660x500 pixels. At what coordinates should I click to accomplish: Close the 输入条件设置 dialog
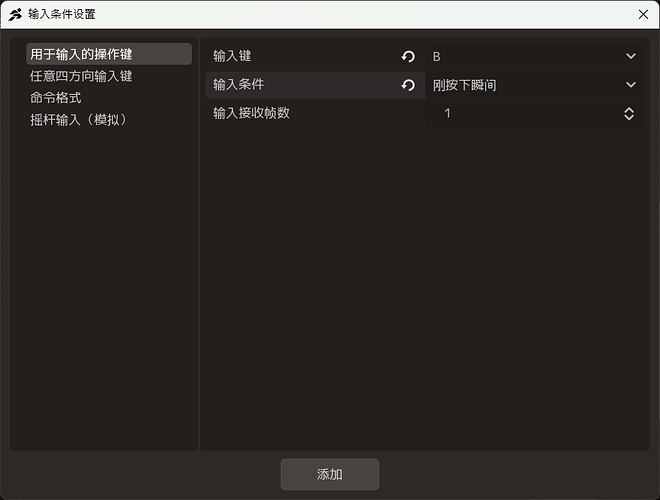tap(643, 14)
